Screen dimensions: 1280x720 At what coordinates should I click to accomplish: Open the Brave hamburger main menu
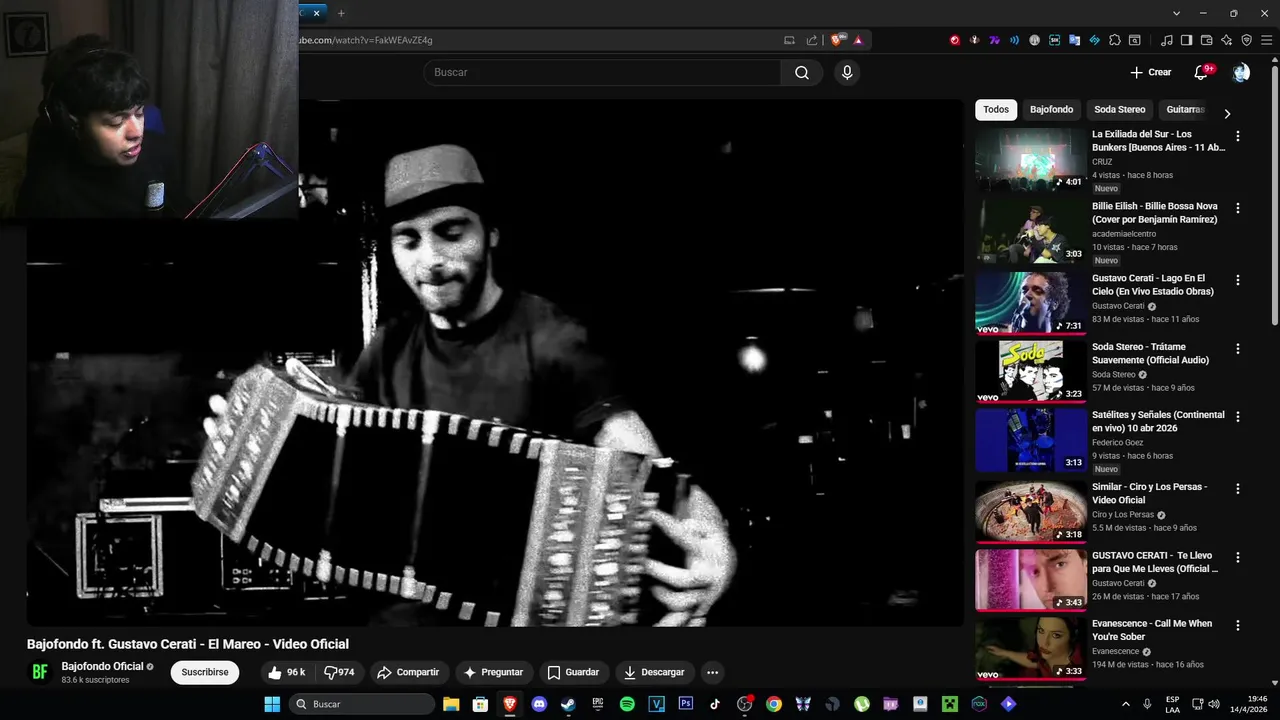(x=1266, y=40)
